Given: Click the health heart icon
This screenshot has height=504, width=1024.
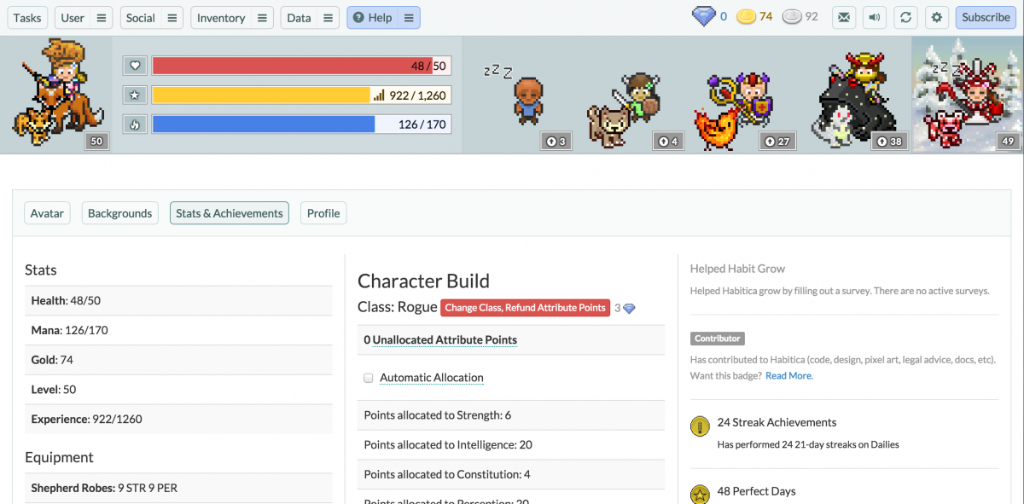Looking at the screenshot, I should pos(135,65).
